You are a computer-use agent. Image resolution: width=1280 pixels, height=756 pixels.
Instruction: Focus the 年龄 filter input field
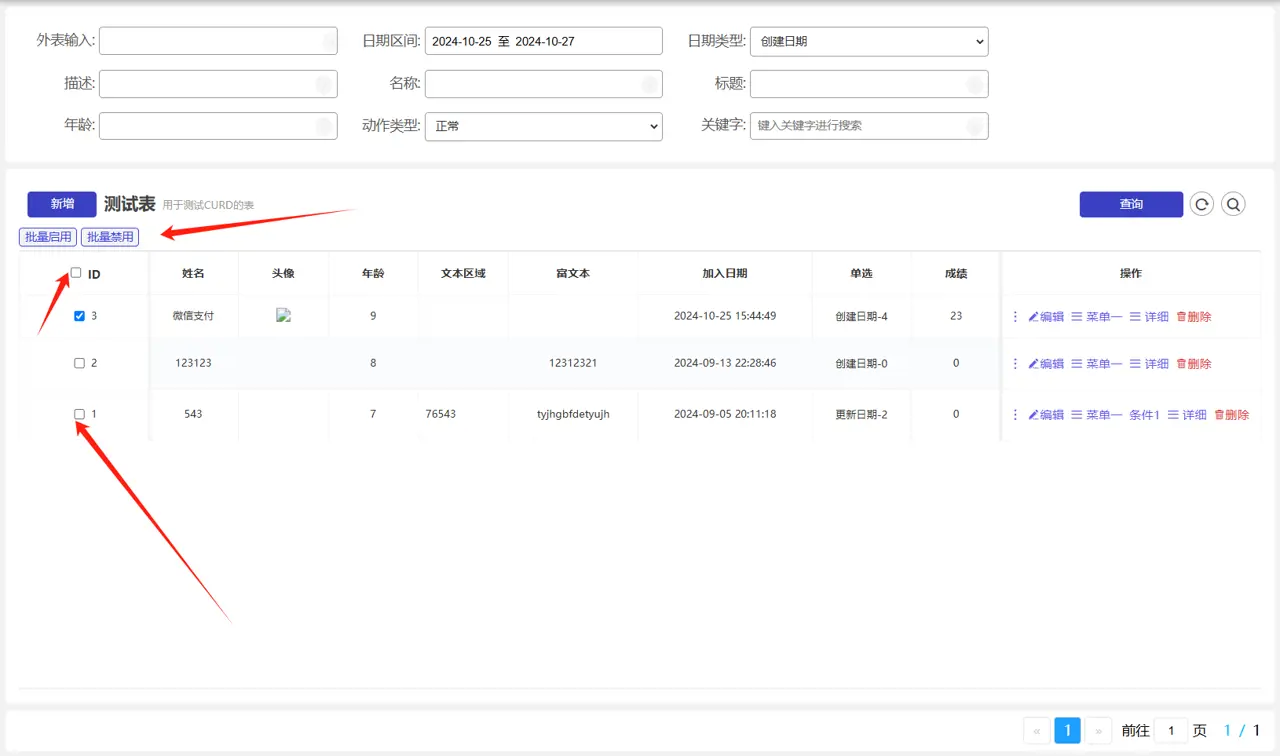pos(218,126)
